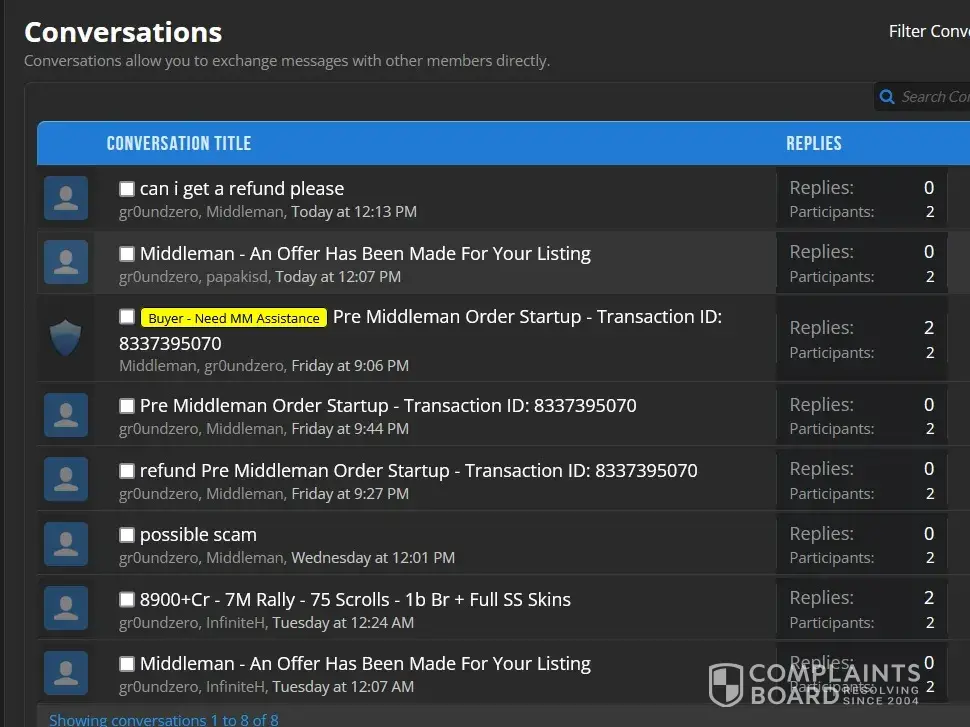Viewport: 970px width, 727px height.
Task: Click the shield avatar for Buyer MM Assistance conversation
Action: tap(66, 338)
